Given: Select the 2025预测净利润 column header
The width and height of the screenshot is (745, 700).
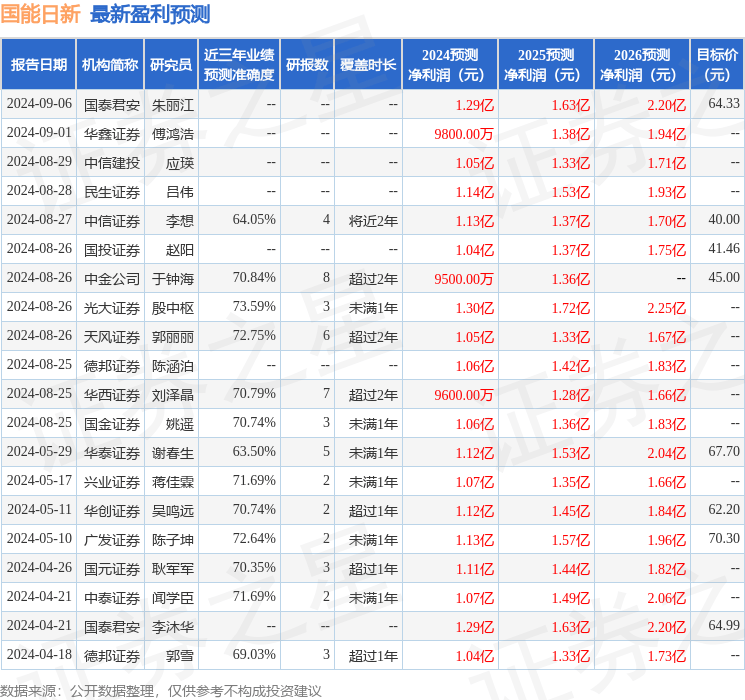Looking at the screenshot, I should point(546,65).
